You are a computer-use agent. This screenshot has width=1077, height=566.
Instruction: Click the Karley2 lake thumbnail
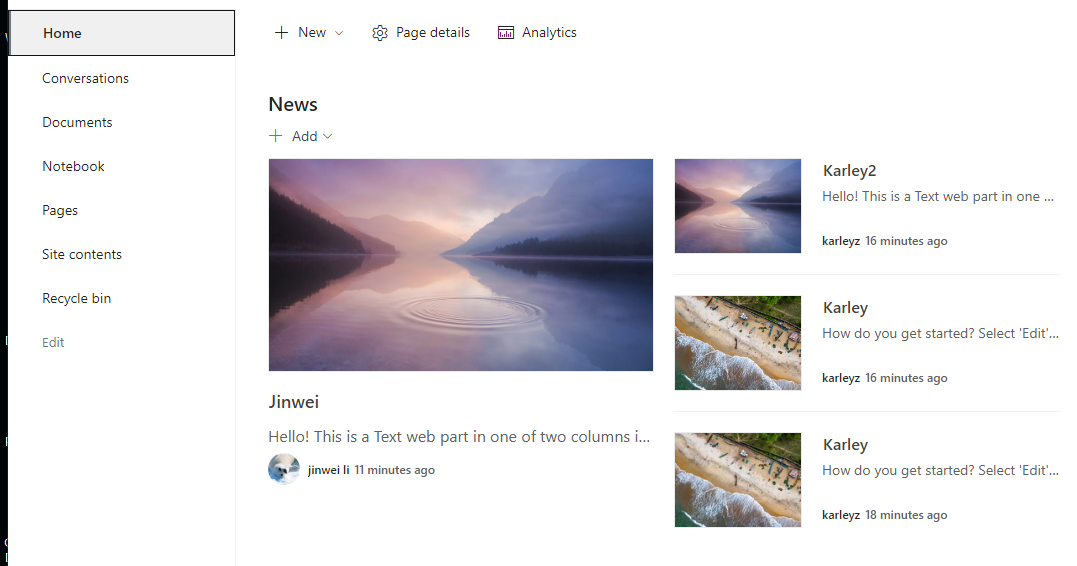pyautogui.click(x=738, y=206)
